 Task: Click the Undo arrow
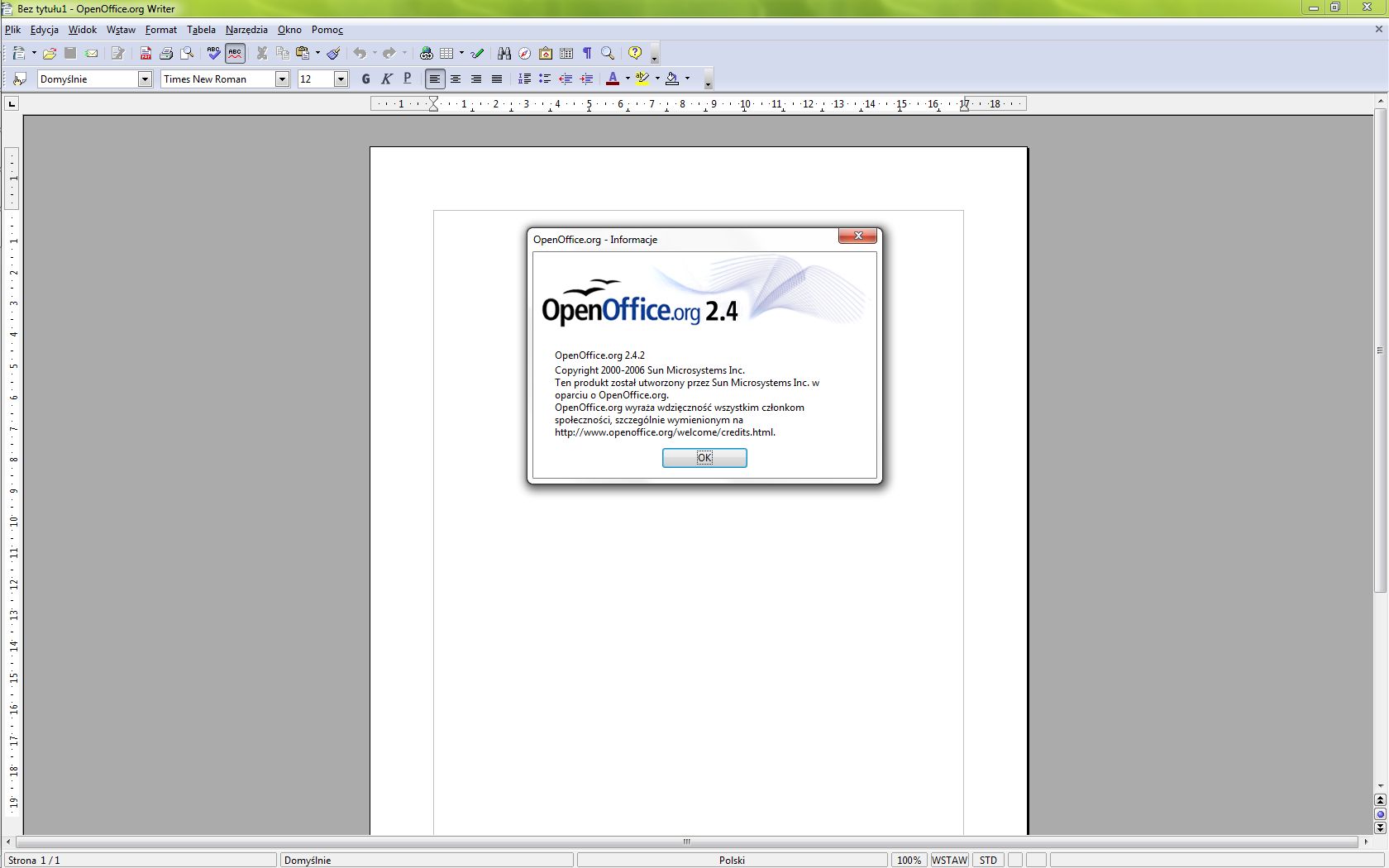[360, 53]
